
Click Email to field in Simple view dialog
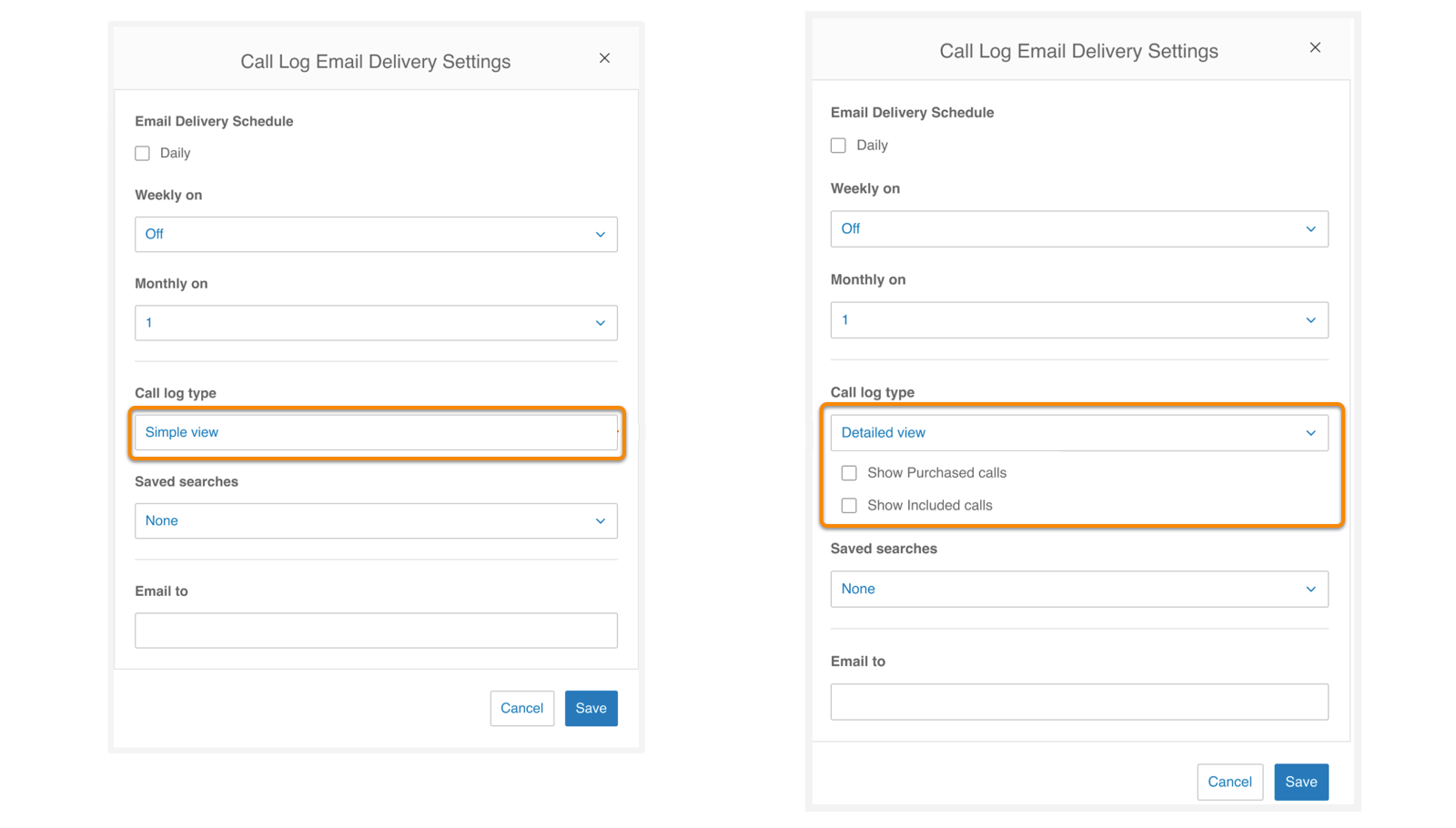376,631
